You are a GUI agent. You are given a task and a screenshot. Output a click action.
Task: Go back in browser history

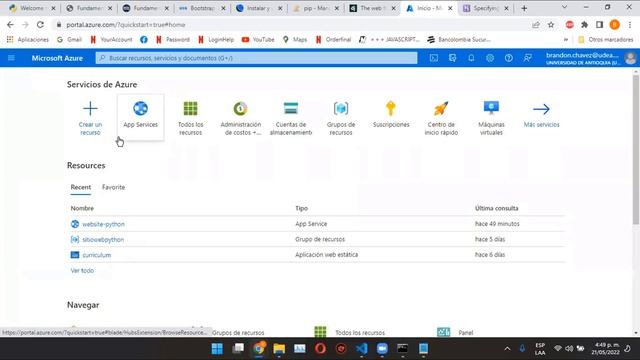10,25
